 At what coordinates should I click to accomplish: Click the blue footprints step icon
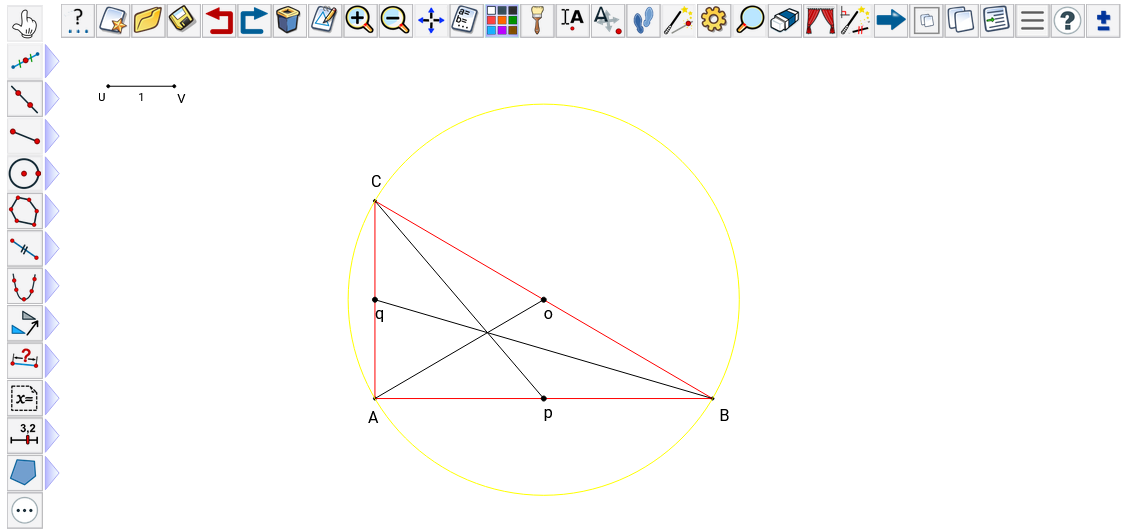[643, 21]
